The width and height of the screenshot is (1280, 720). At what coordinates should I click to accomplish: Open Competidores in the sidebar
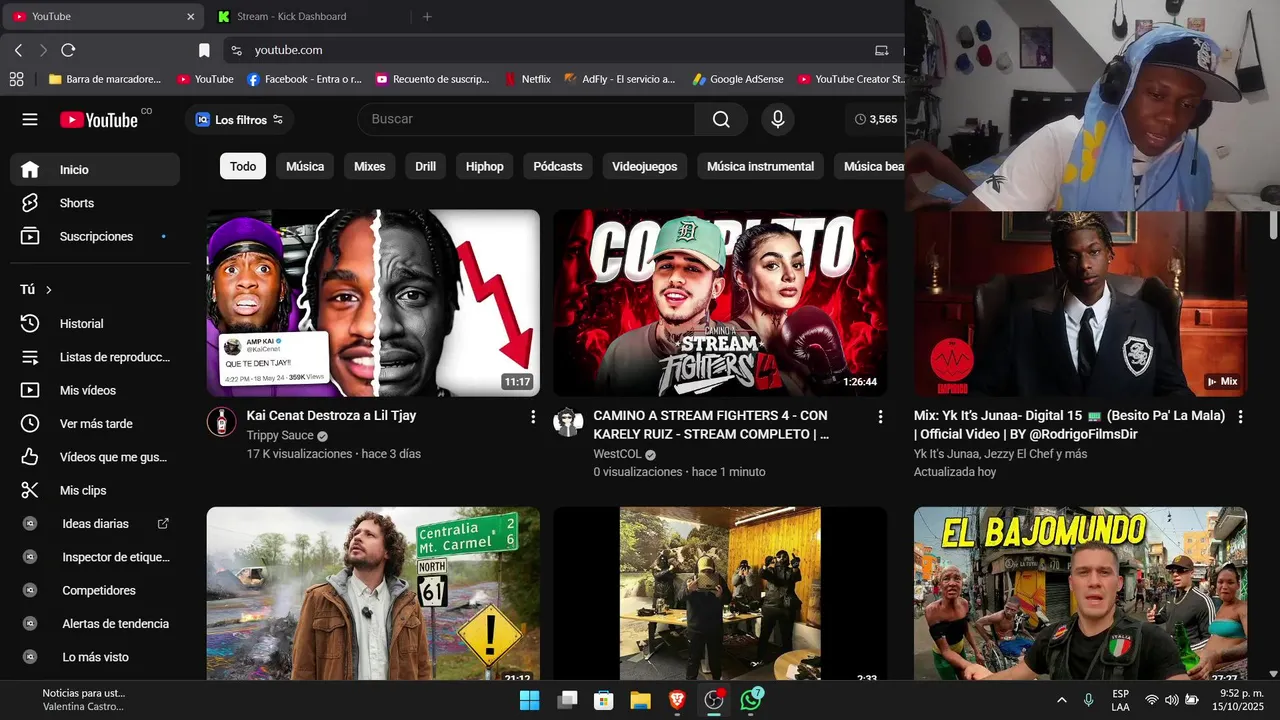pyautogui.click(x=95, y=590)
